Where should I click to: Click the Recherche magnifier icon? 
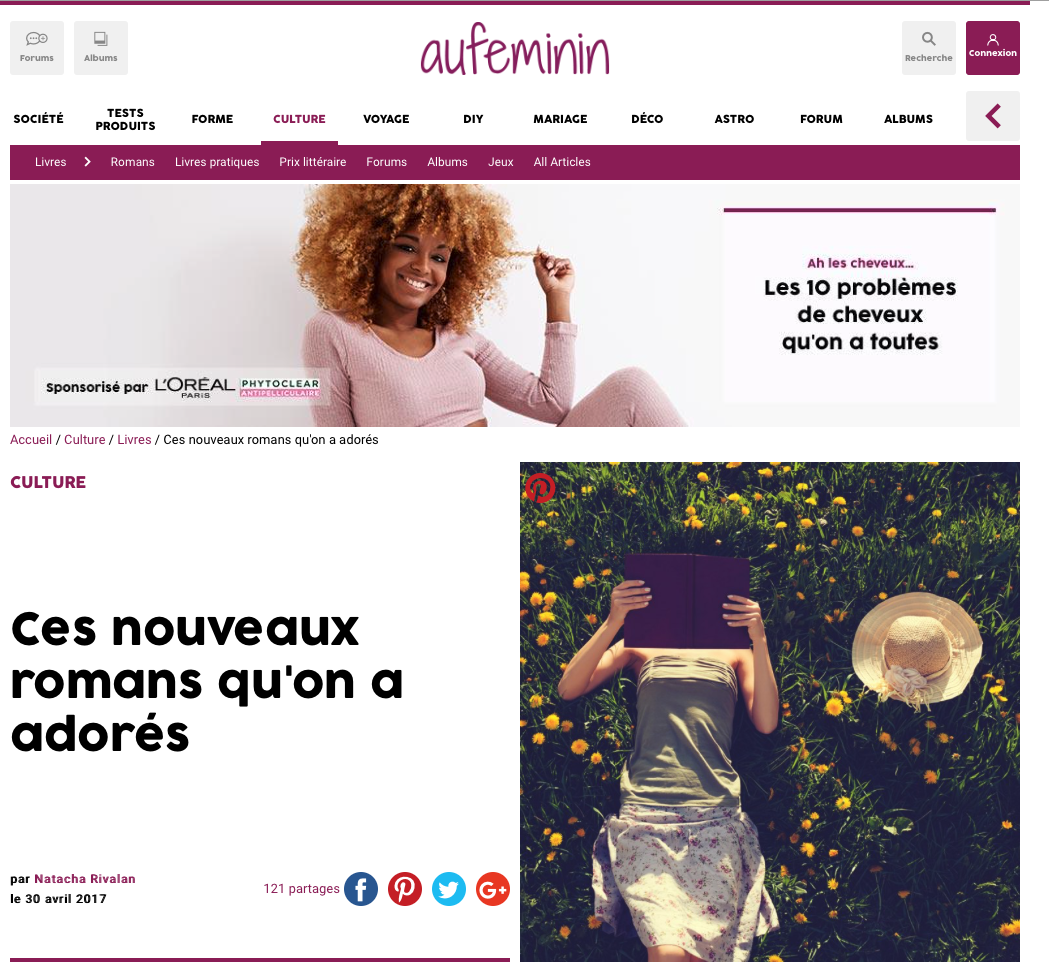point(929,39)
